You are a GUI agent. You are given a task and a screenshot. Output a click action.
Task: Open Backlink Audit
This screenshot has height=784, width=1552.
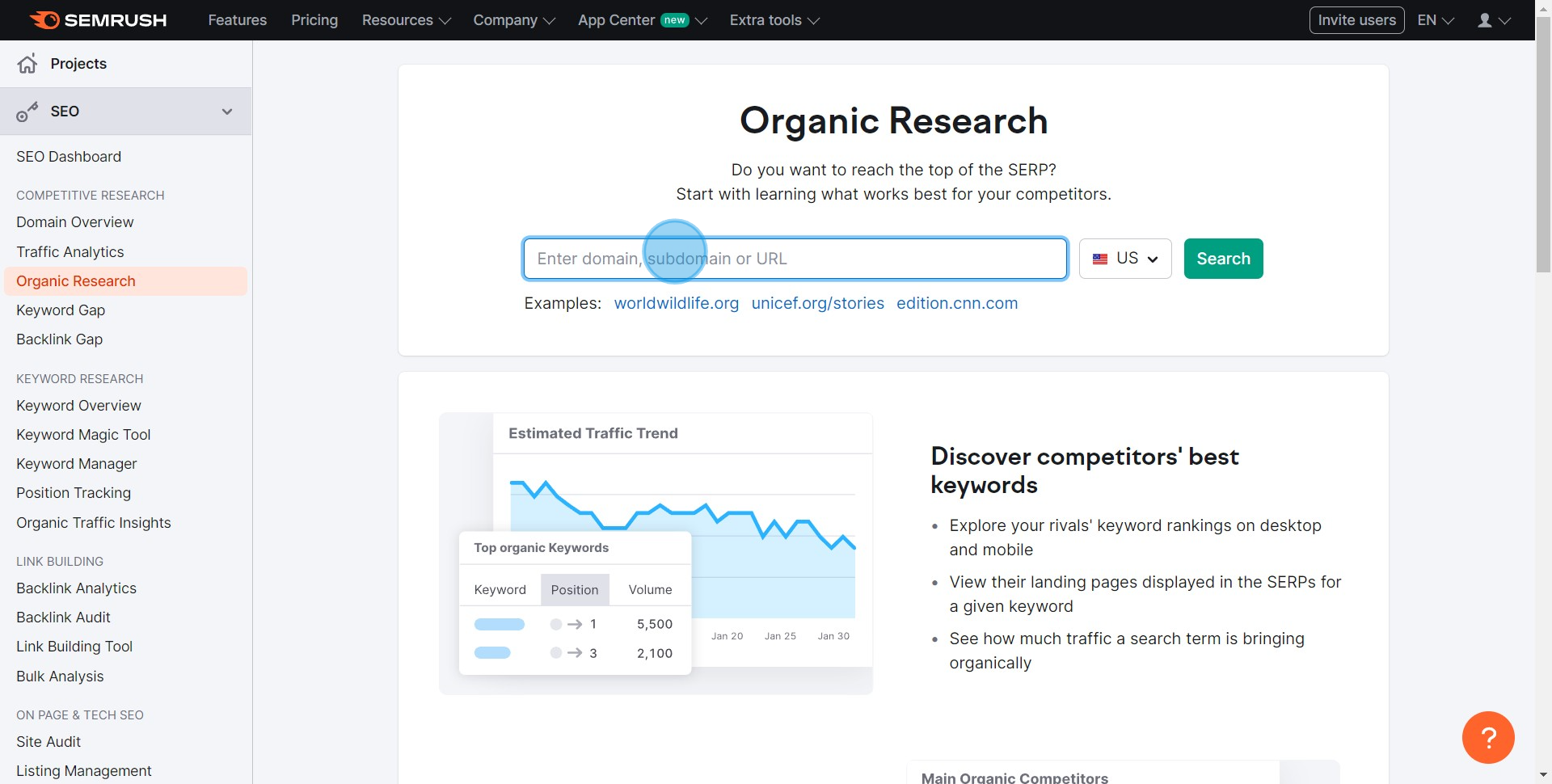[x=63, y=618]
